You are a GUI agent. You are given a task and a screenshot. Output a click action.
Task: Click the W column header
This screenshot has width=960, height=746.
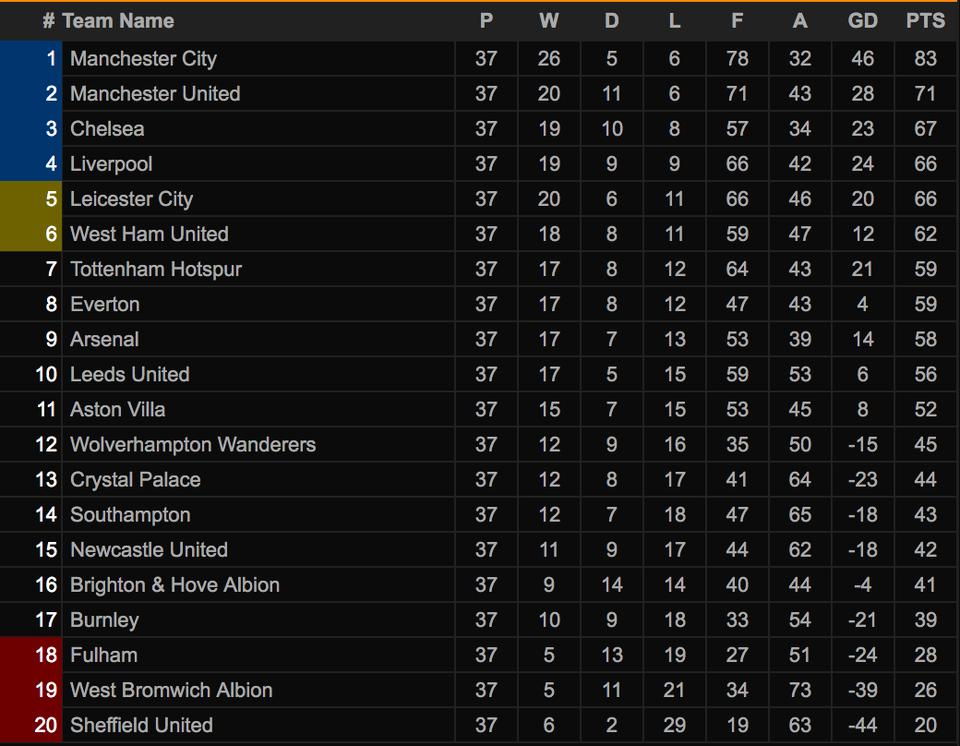(549, 21)
